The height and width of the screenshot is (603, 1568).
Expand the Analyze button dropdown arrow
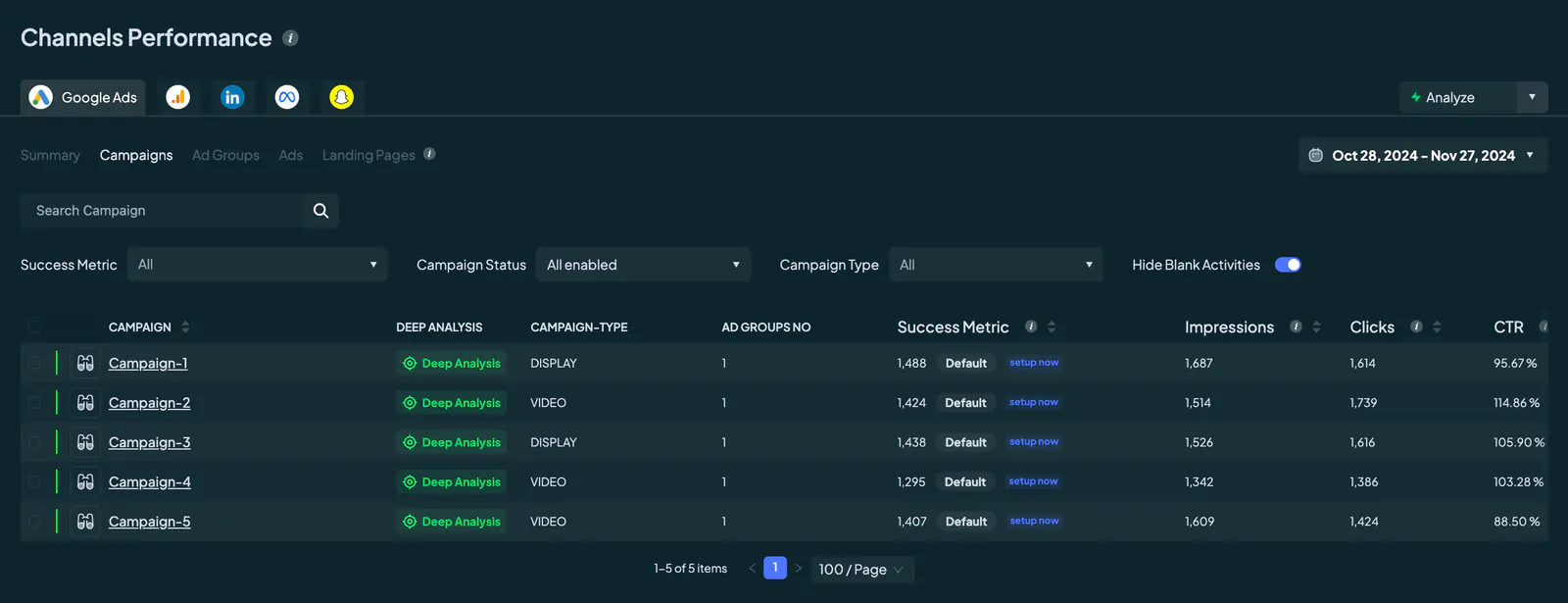tap(1532, 97)
